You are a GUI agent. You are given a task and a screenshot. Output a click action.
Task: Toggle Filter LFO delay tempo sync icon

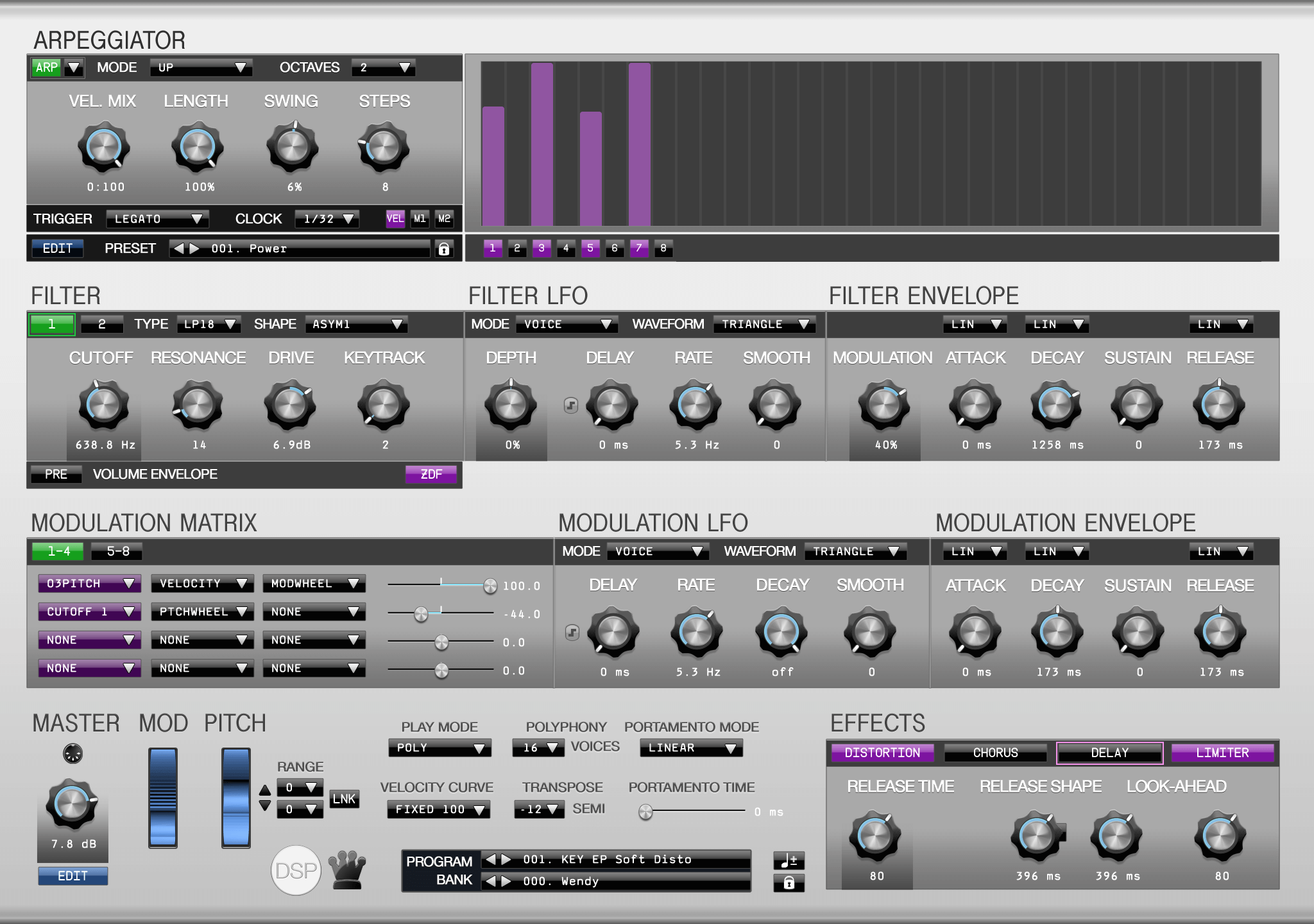coord(571,405)
